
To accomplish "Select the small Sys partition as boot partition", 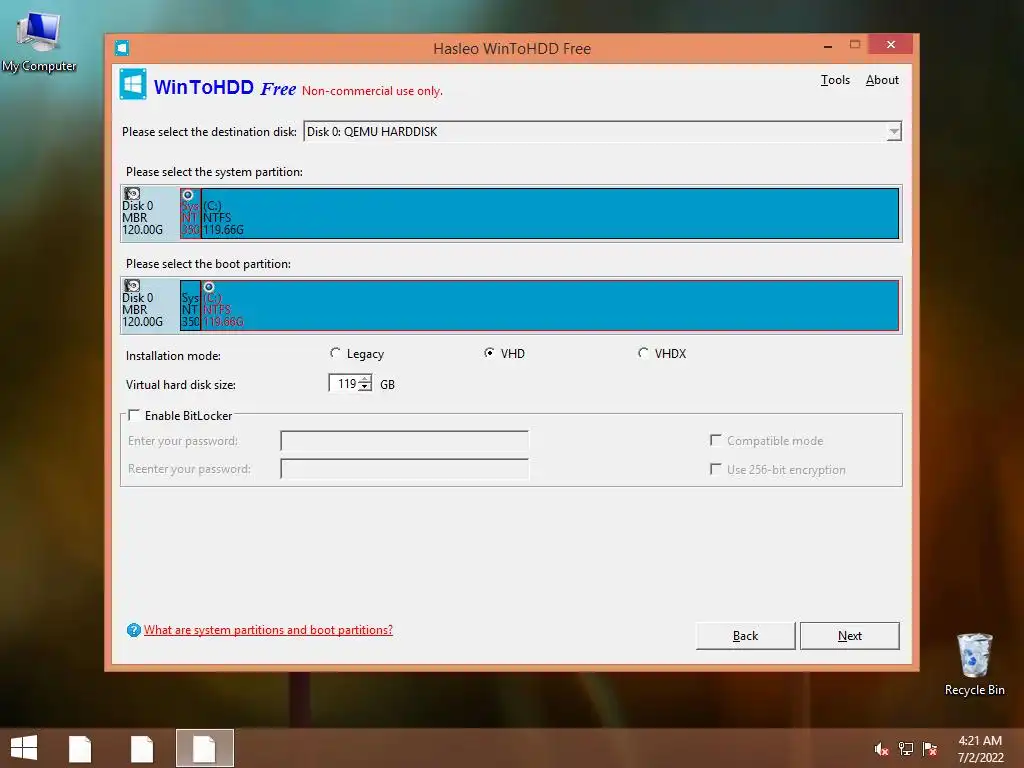I will point(190,305).
